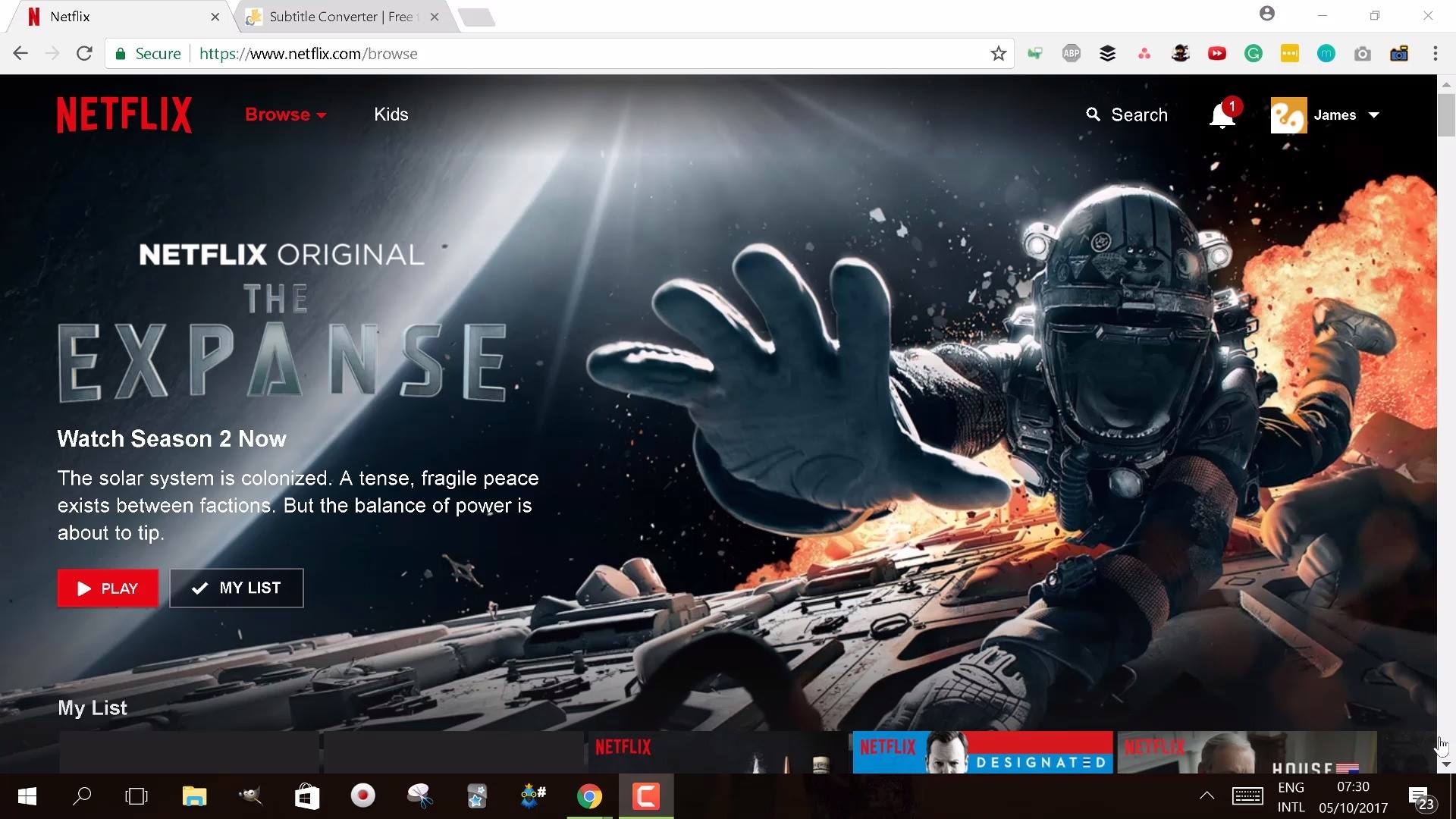Image resolution: width=1456 pixels, height=819 pixels.
Task: Open the red fast-forward extension
Action: [x=1217, y=54]
